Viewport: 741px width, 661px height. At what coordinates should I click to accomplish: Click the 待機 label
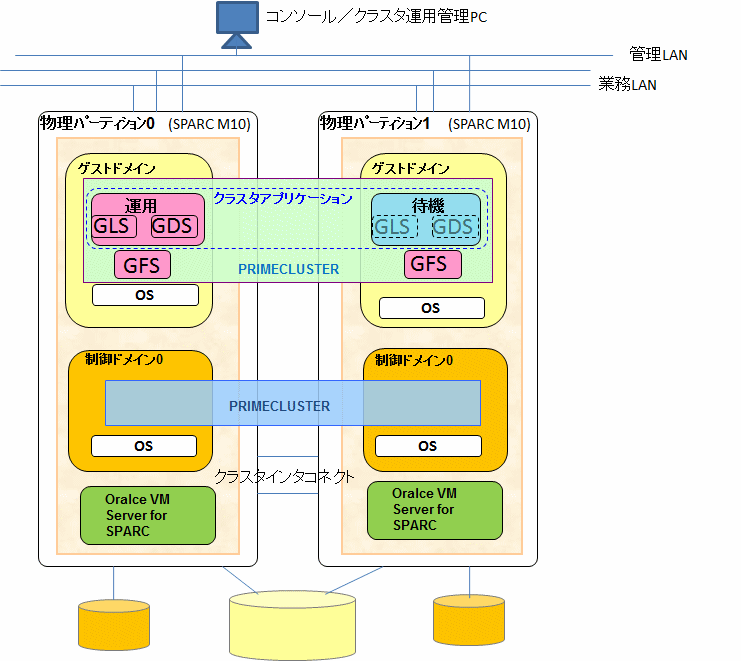pyautogui.click(x=428, y=206)
